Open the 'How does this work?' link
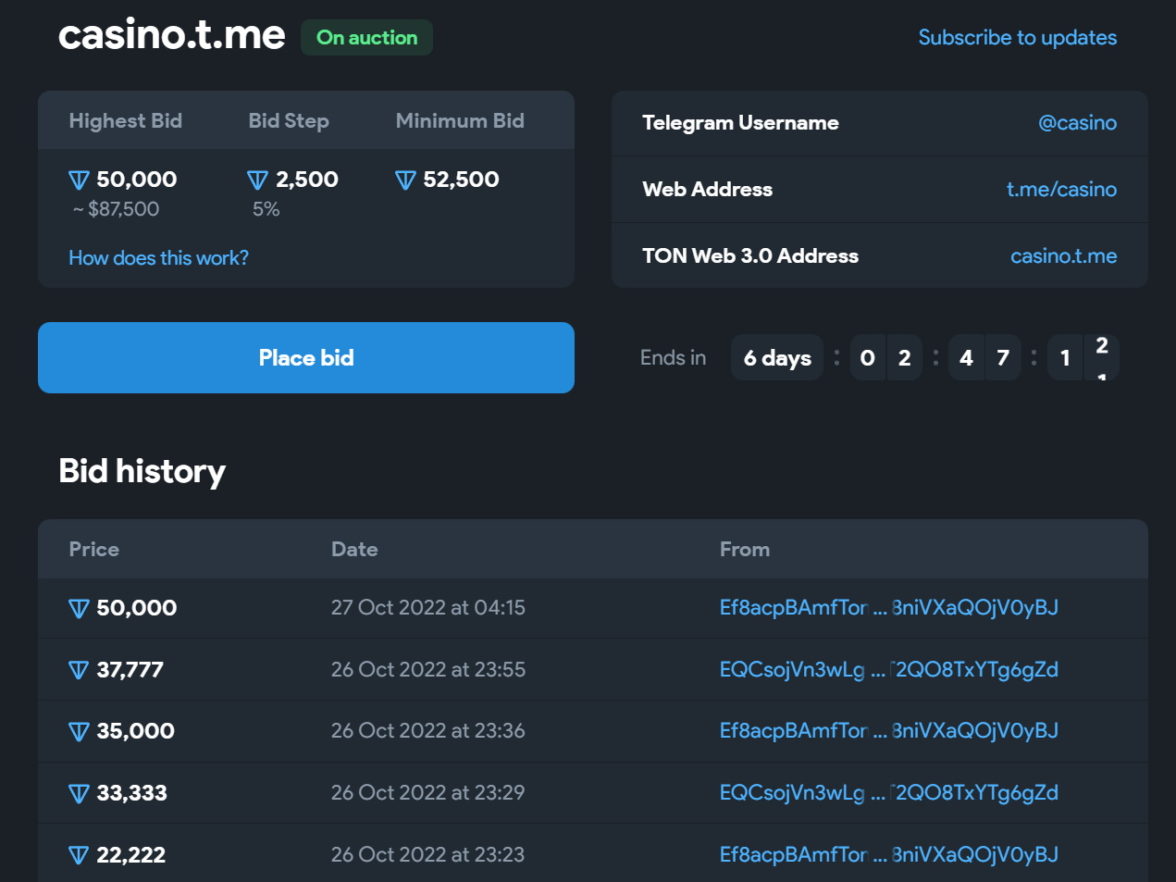The width and height of the screenshot is (1176, 882). point(158,258)
